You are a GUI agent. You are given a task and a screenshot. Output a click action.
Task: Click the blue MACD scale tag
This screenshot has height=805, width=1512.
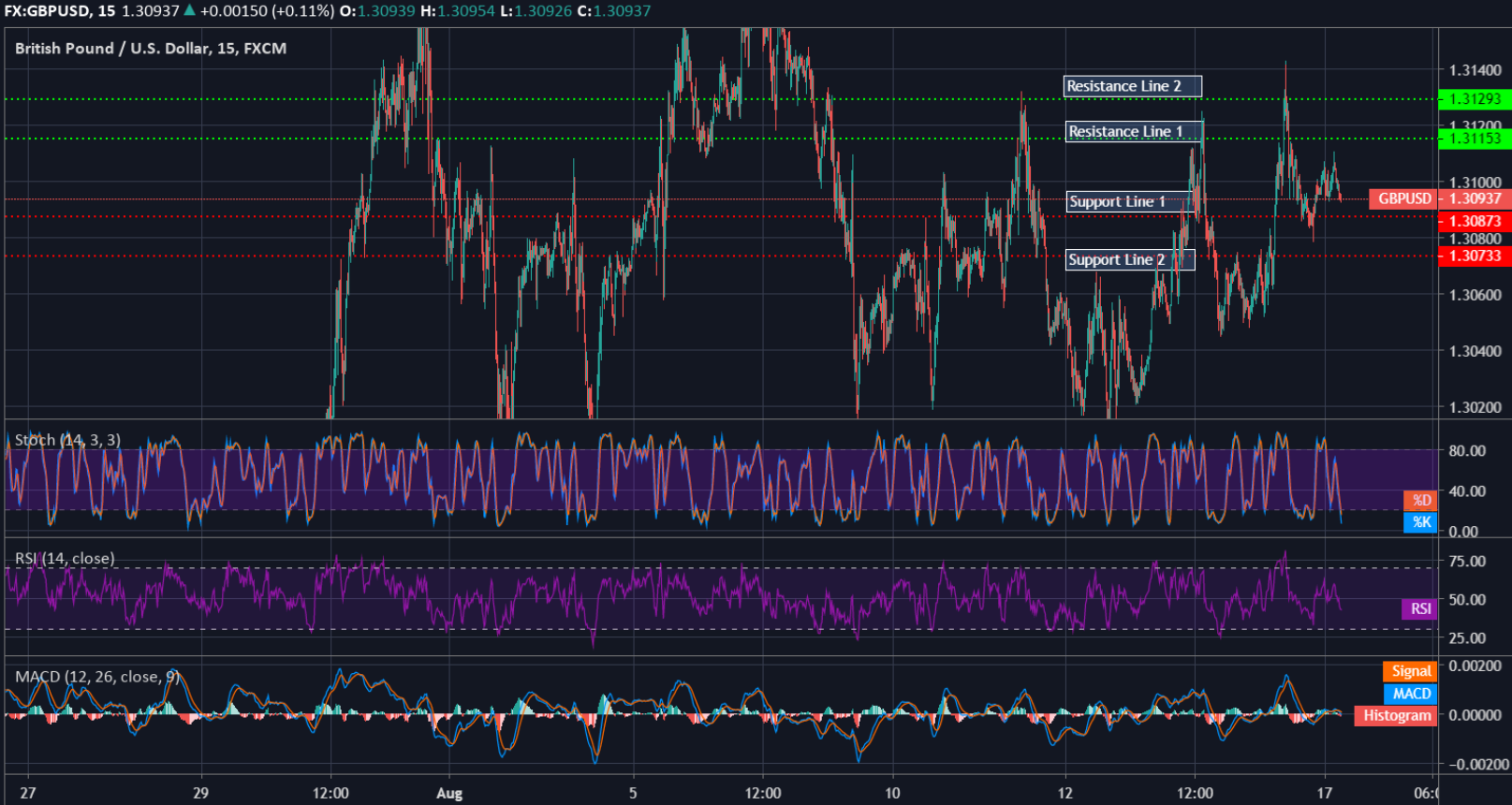[1410, 694]
